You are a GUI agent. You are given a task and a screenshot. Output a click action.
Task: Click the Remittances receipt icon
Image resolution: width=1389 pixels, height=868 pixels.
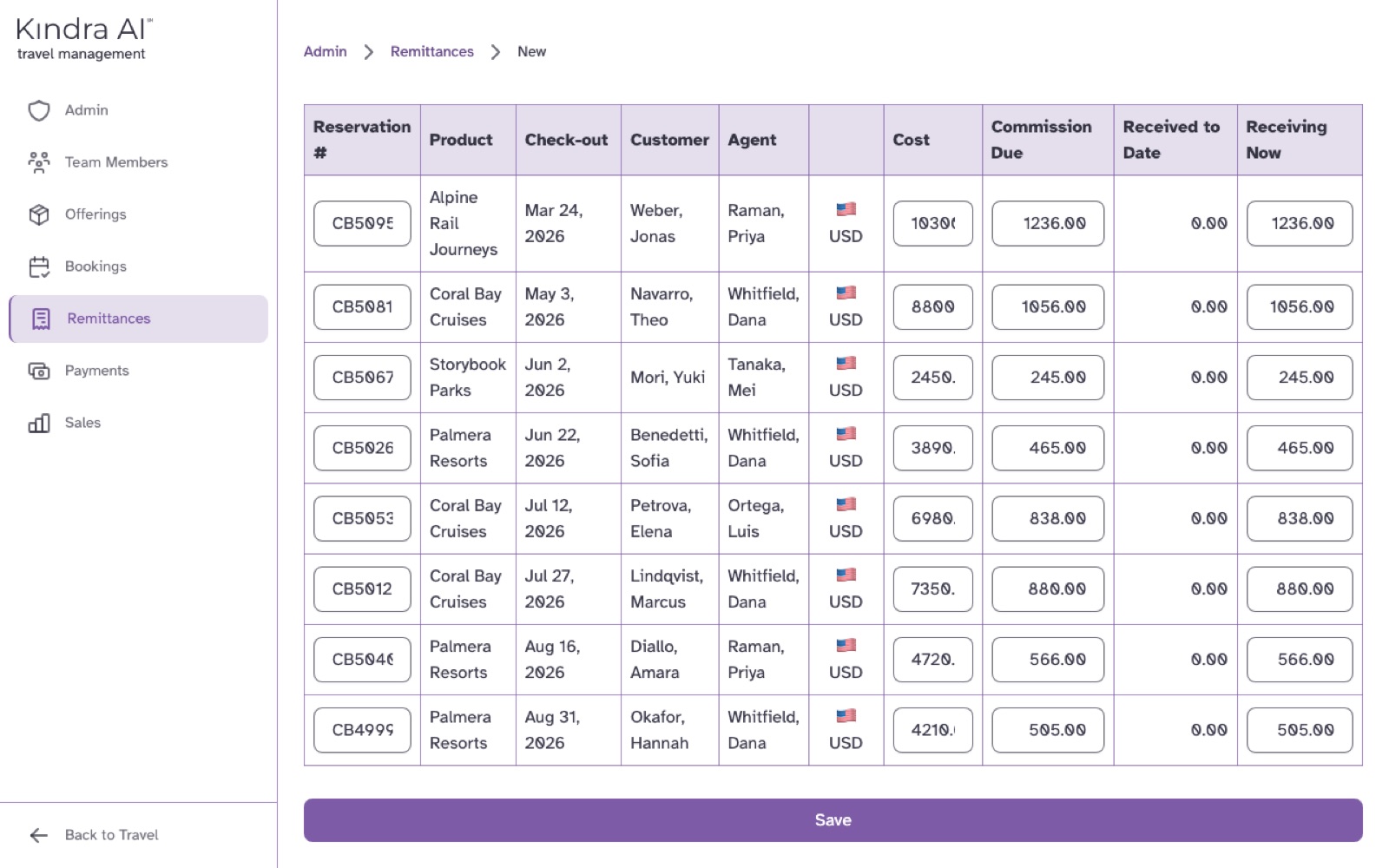pyautogui.click(x=41, y=319)
